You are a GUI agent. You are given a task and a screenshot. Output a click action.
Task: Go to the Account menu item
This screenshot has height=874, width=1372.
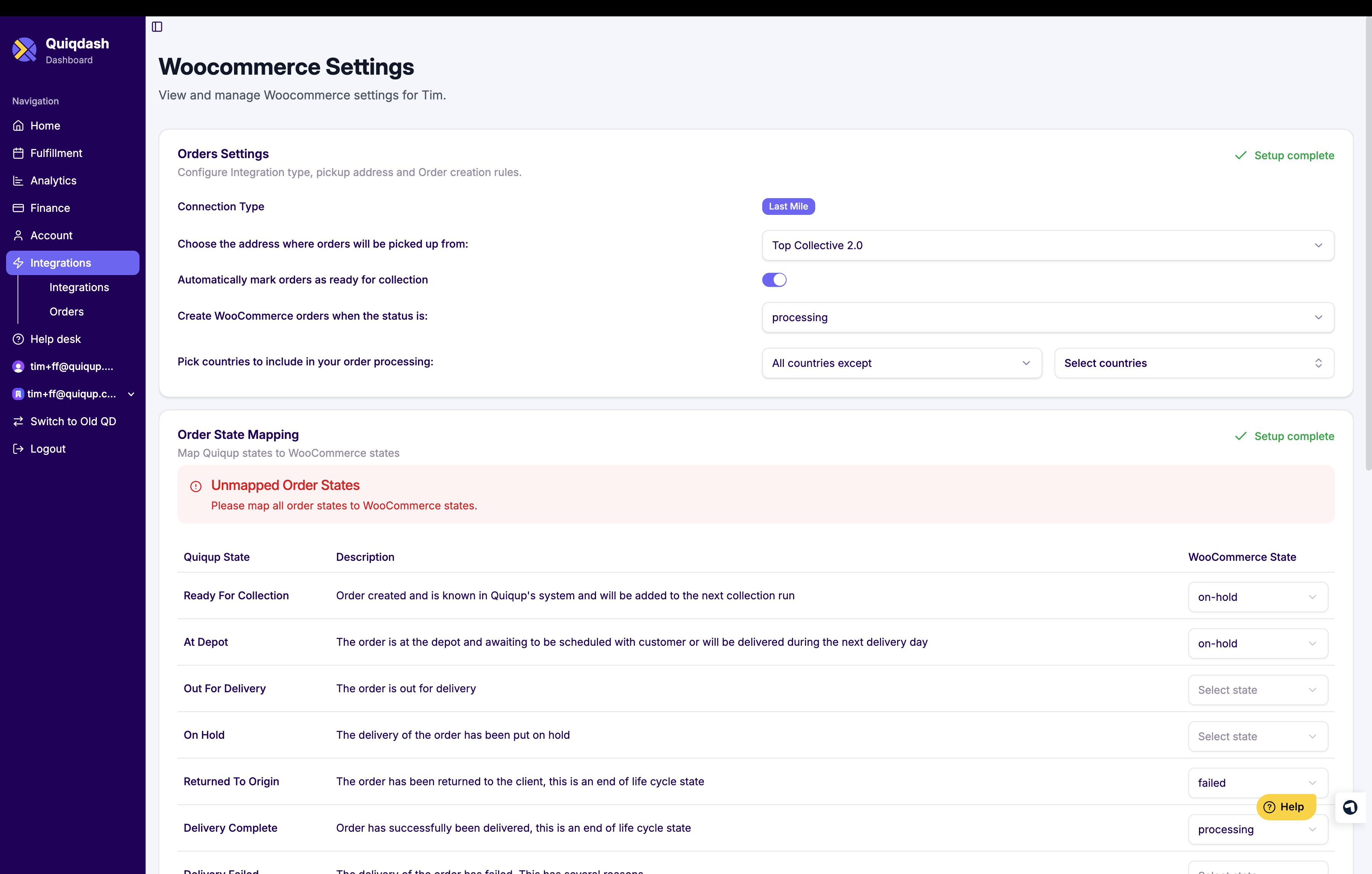point(51,235)
